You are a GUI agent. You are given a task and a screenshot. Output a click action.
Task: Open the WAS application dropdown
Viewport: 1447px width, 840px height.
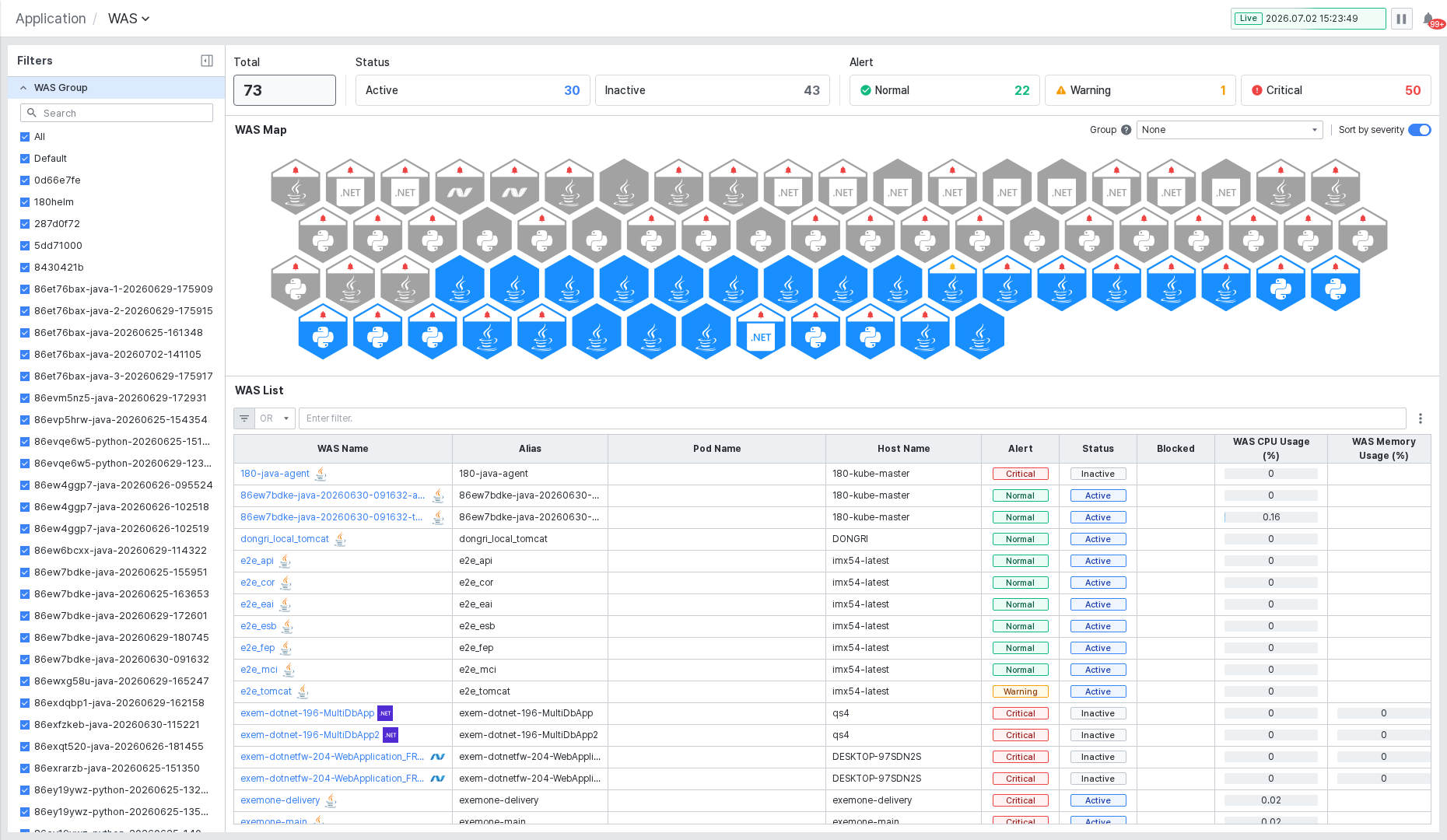click(128, 19)
